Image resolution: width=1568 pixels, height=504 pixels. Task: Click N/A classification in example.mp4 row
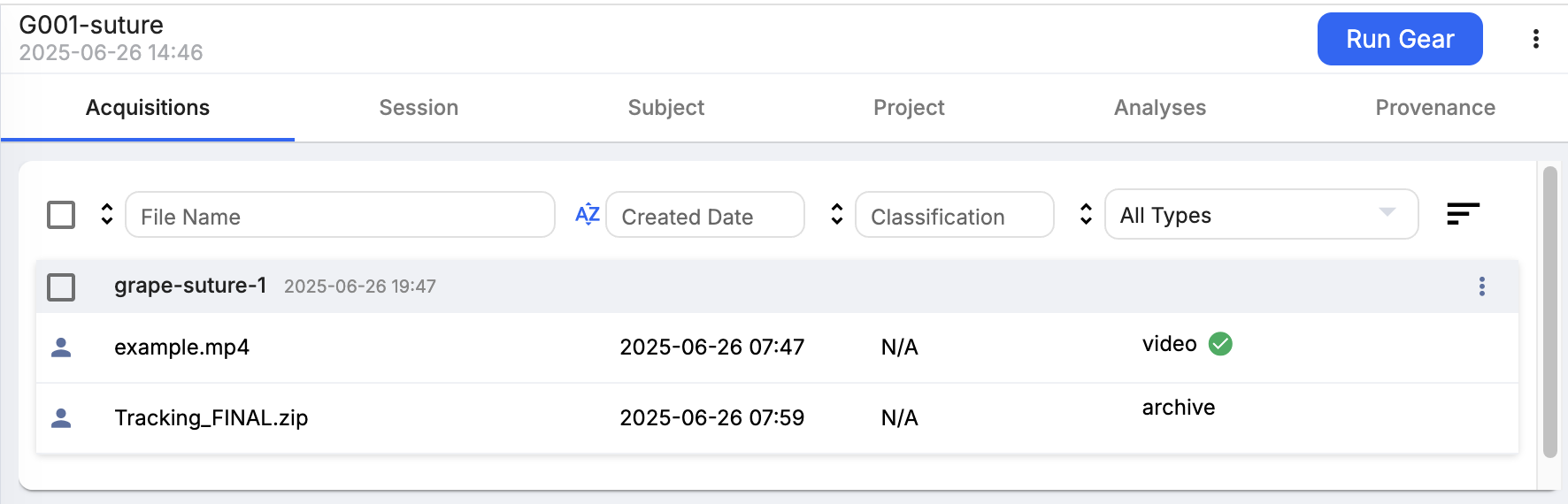coord(899,347)
